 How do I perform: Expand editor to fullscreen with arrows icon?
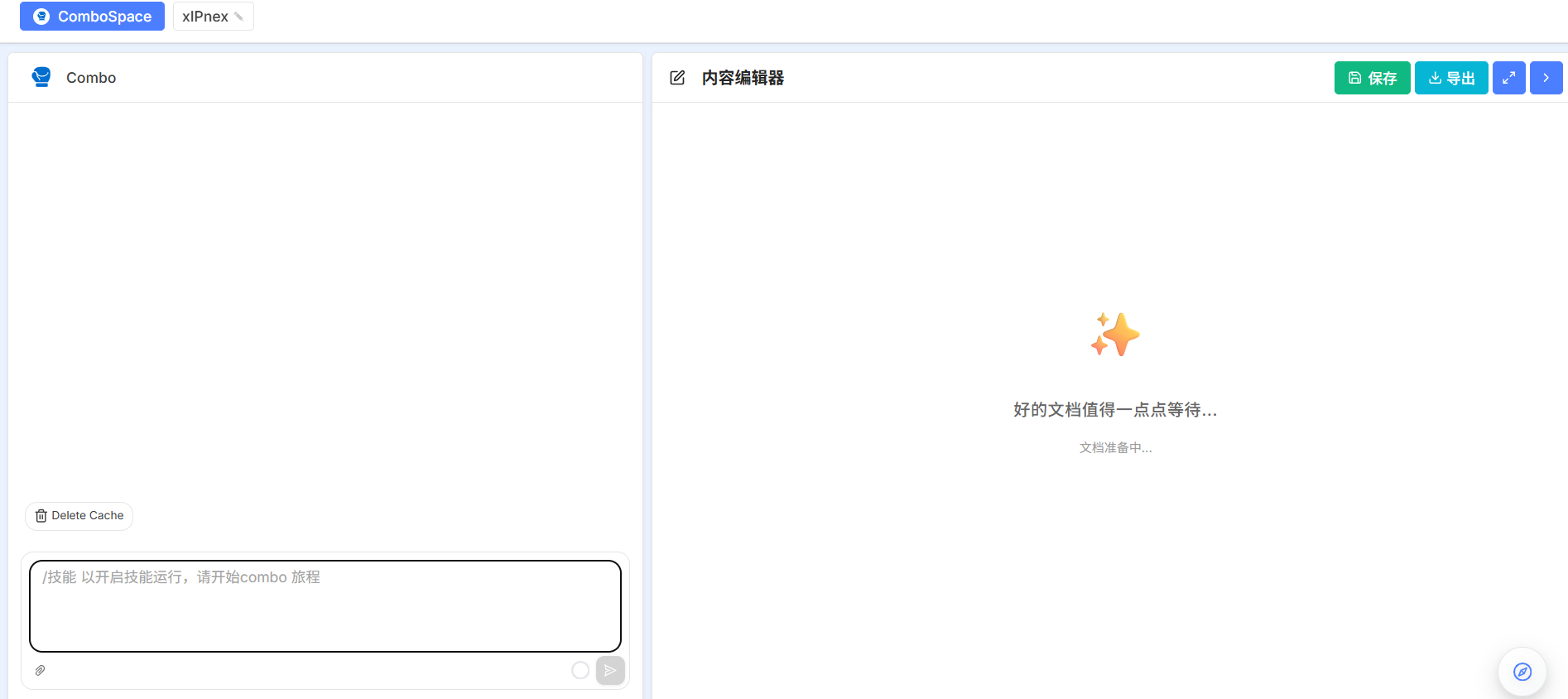point(1508,78)
